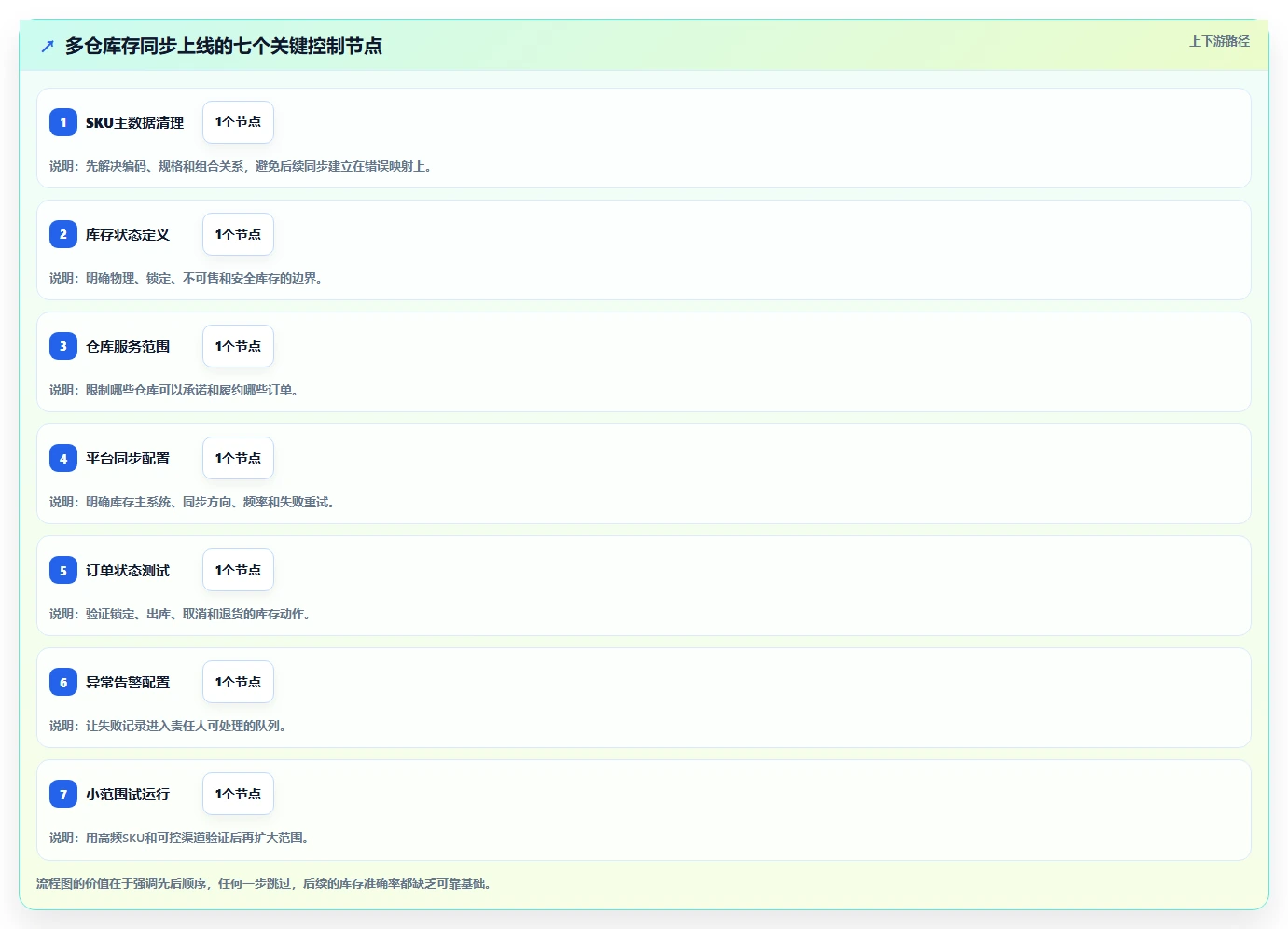1288x929 pixels.
Task: Click the 1个节点 button for 库存状态定义
Action: [x=238, y=234]
